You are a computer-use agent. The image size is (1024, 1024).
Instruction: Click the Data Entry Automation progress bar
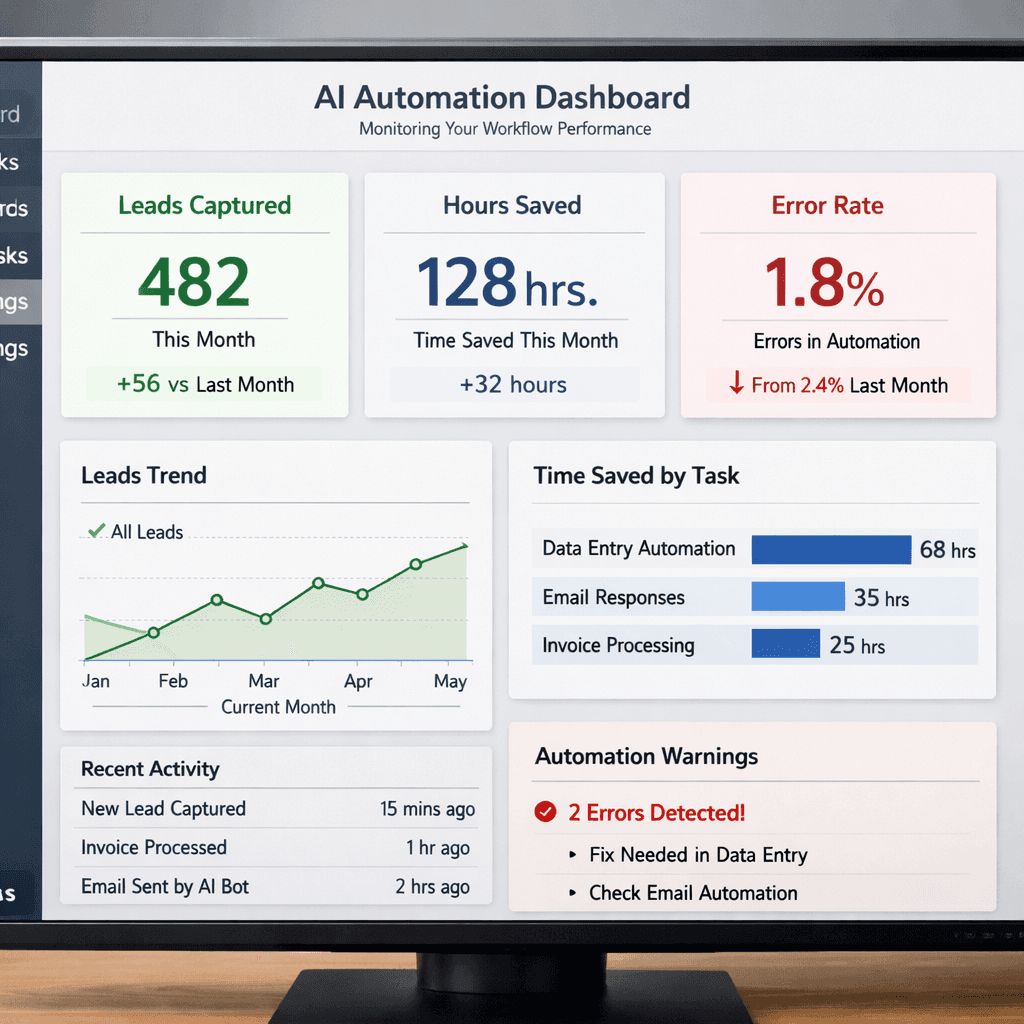click(831, 549)
